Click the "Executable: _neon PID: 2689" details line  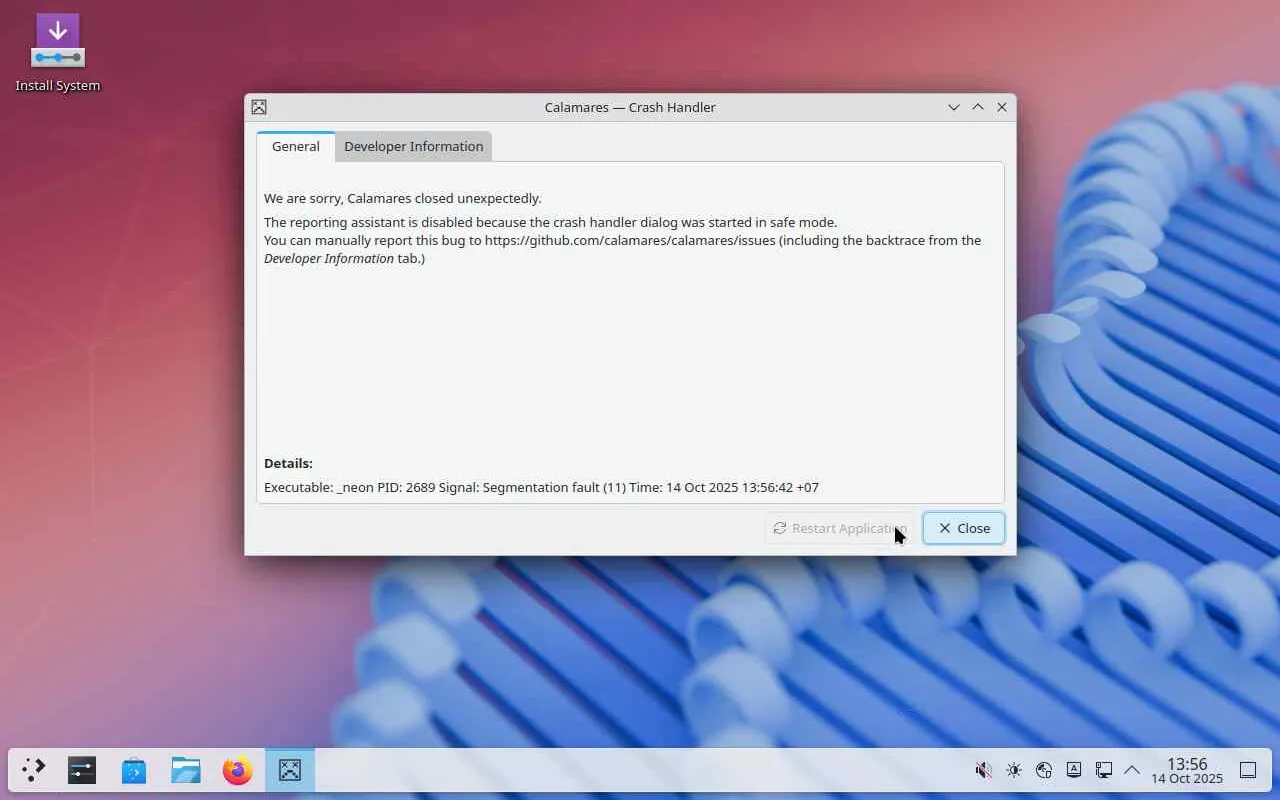click(541, 487)
